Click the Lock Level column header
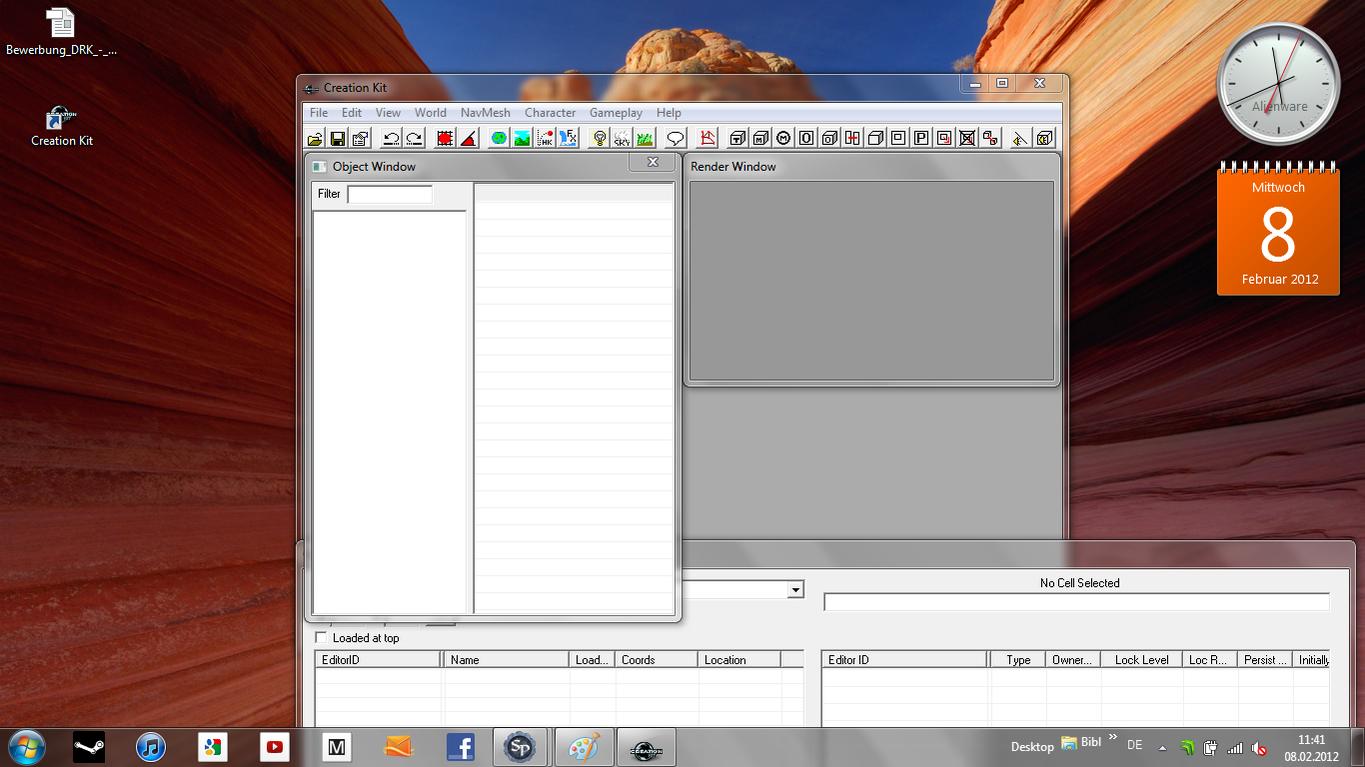Screen dimensions: 1365x767 coord(1141,660)
